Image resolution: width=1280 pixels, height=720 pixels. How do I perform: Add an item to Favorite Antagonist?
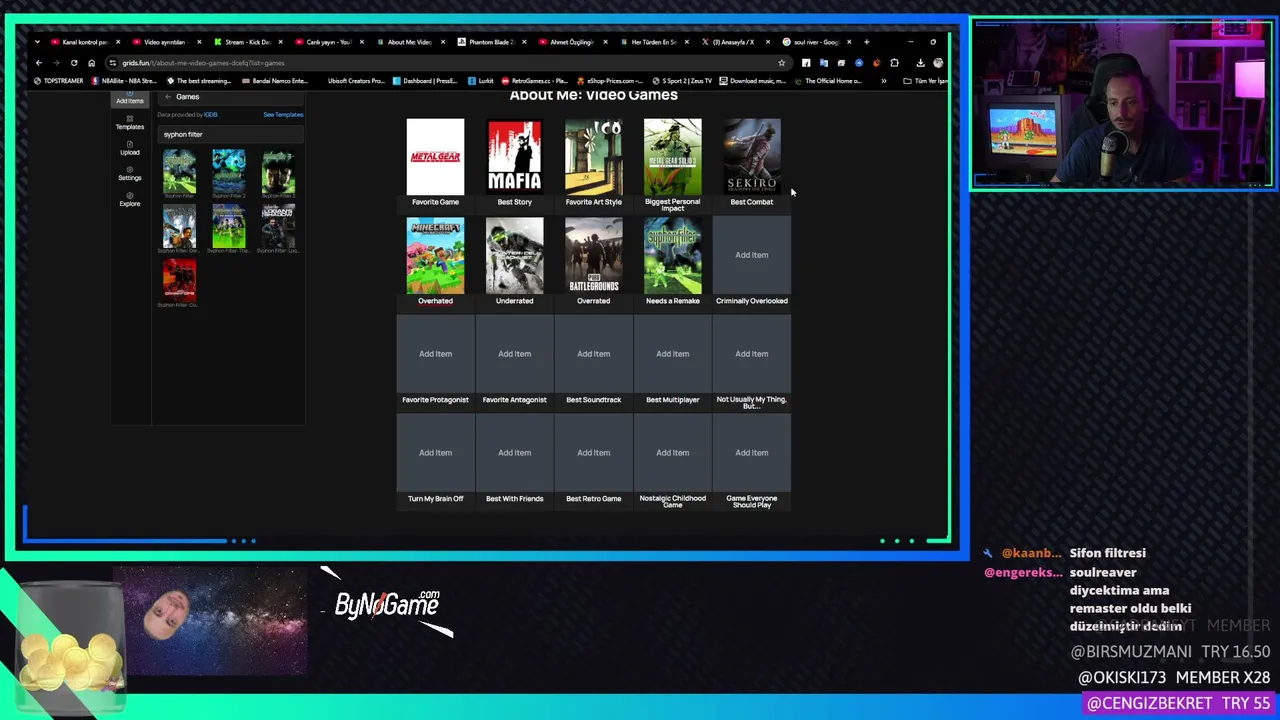514,354
